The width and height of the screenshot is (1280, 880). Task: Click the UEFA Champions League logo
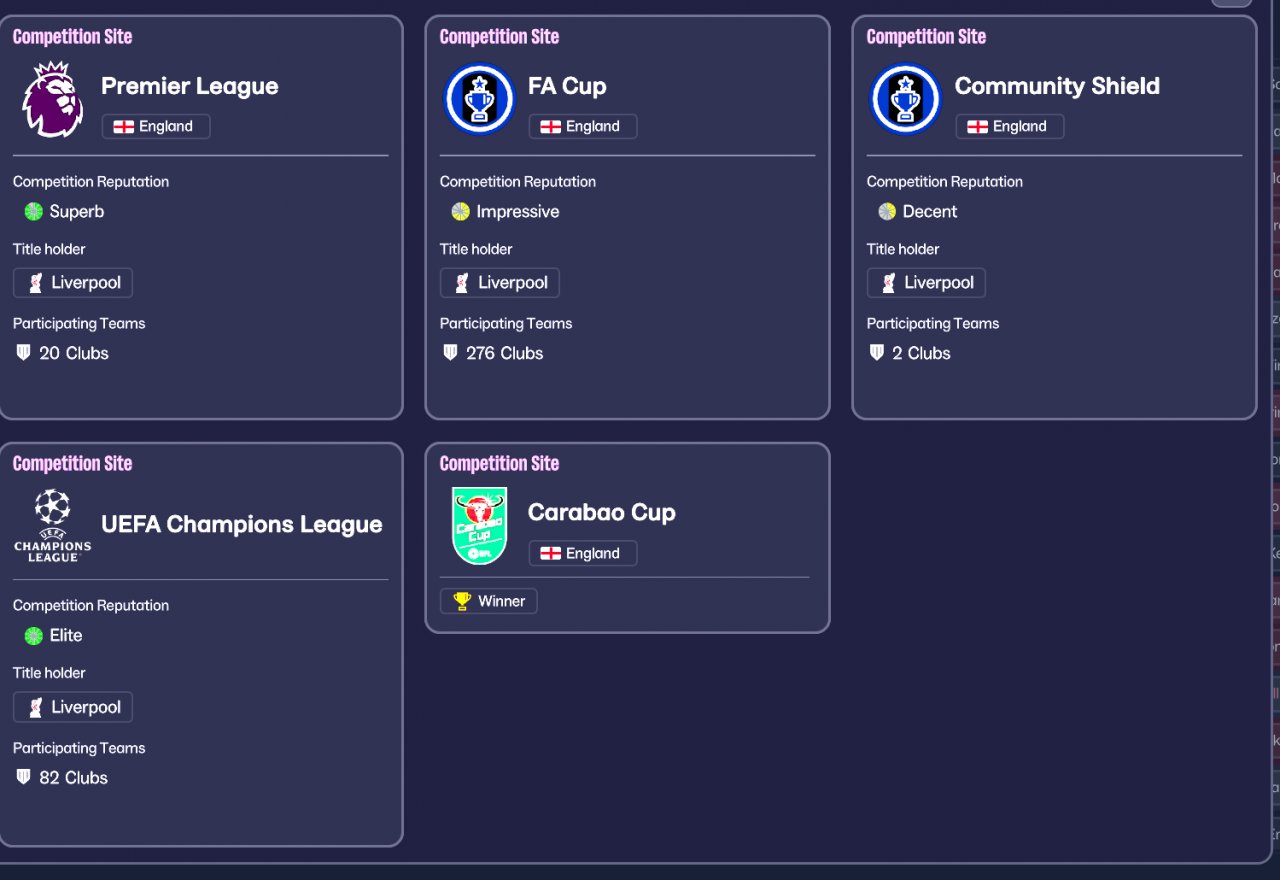[52, 525]
